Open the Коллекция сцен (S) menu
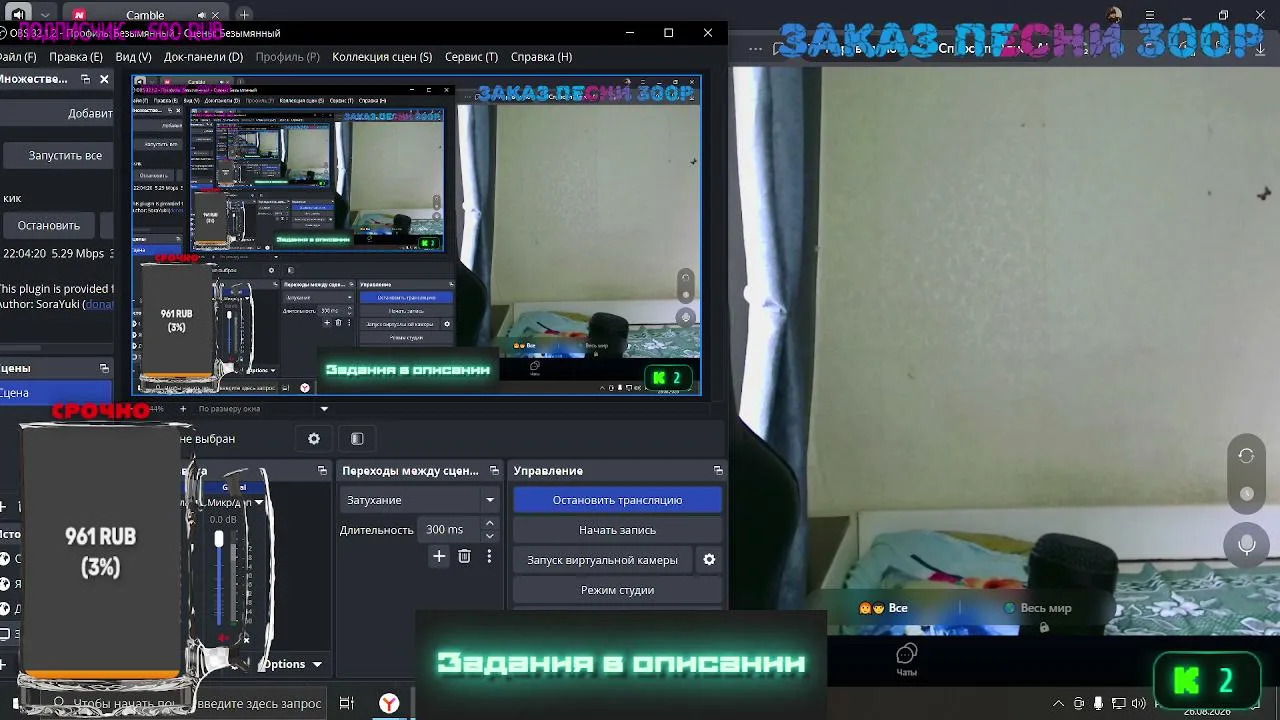The height and width of the screenshot is (720, 1280). [382, 57]
